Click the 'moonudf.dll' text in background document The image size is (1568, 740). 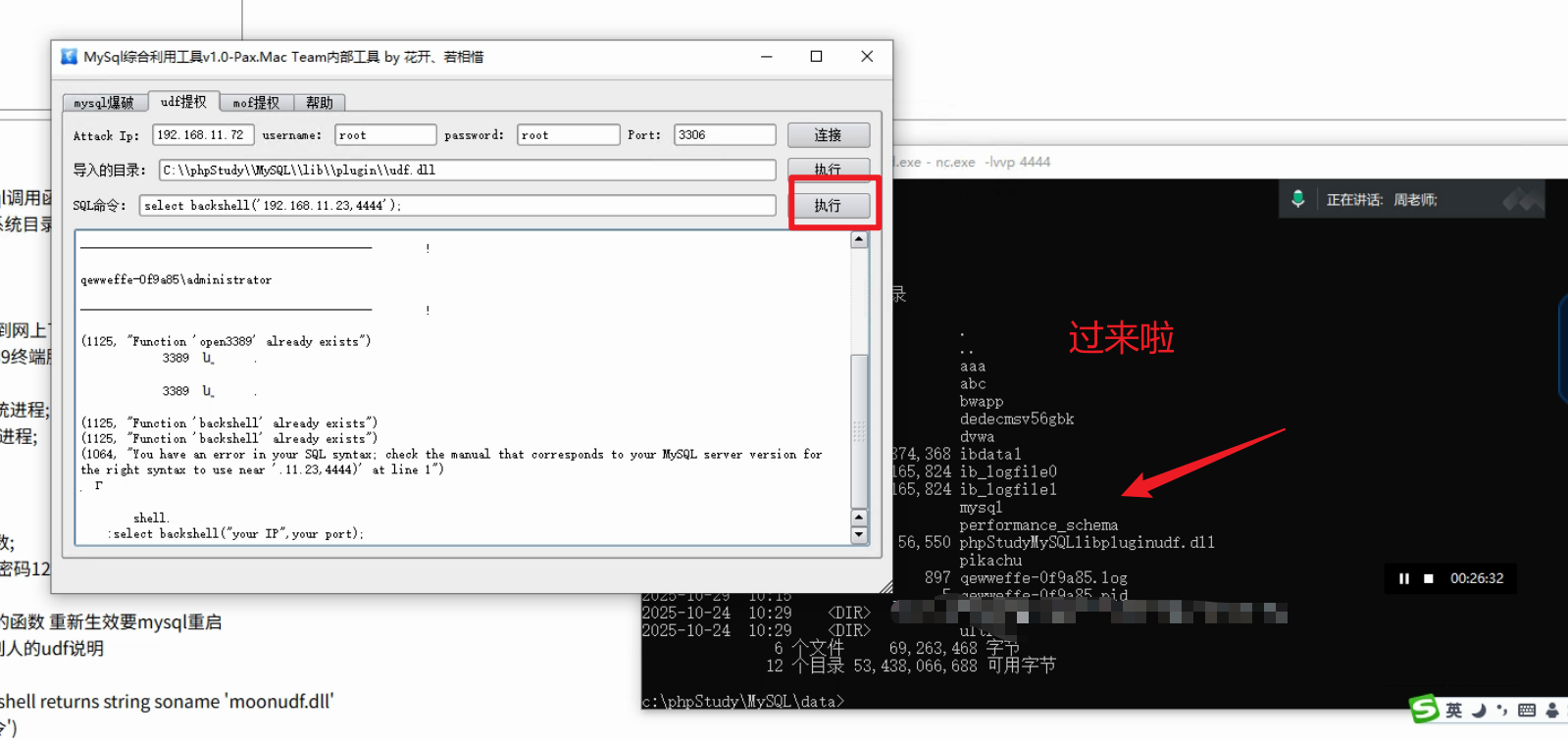(280, 702)
